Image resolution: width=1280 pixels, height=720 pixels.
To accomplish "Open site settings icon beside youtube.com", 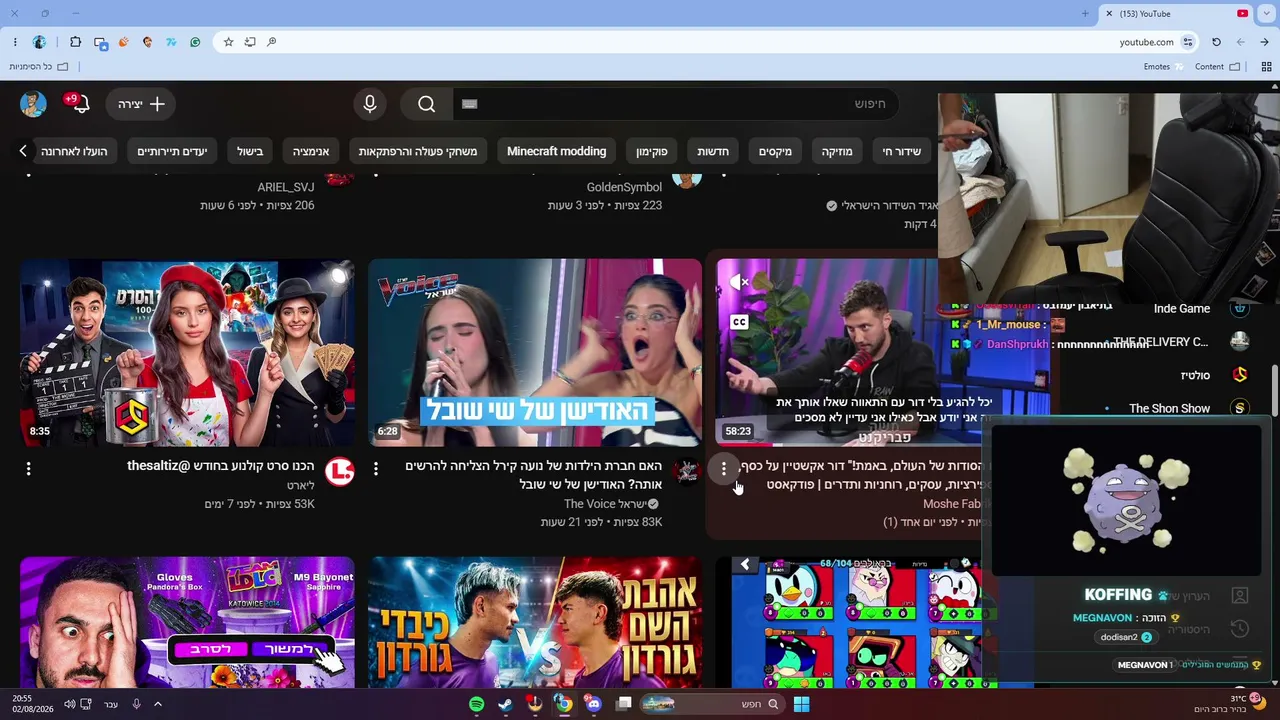I will pos(1188,42).
